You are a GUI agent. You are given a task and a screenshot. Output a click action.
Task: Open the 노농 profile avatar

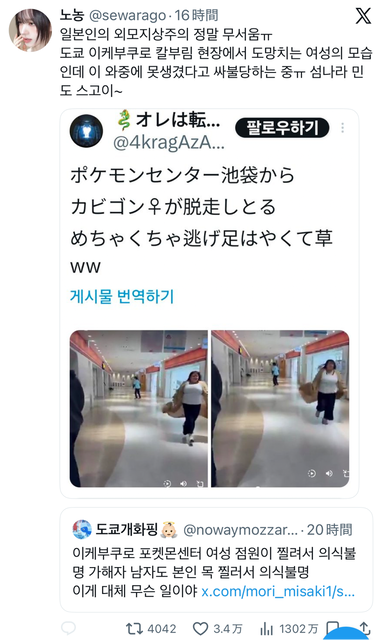[31, 31]
